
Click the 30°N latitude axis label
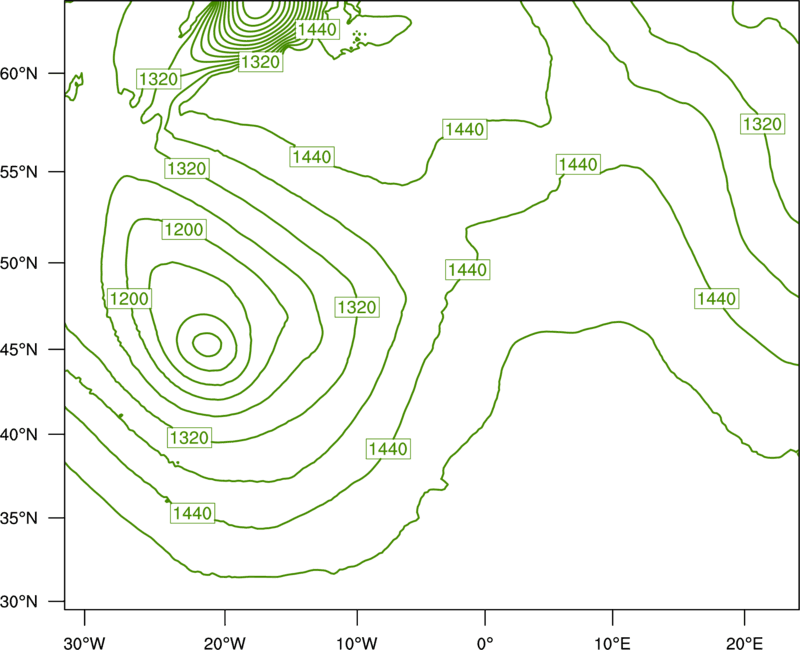tap(19, 602)
